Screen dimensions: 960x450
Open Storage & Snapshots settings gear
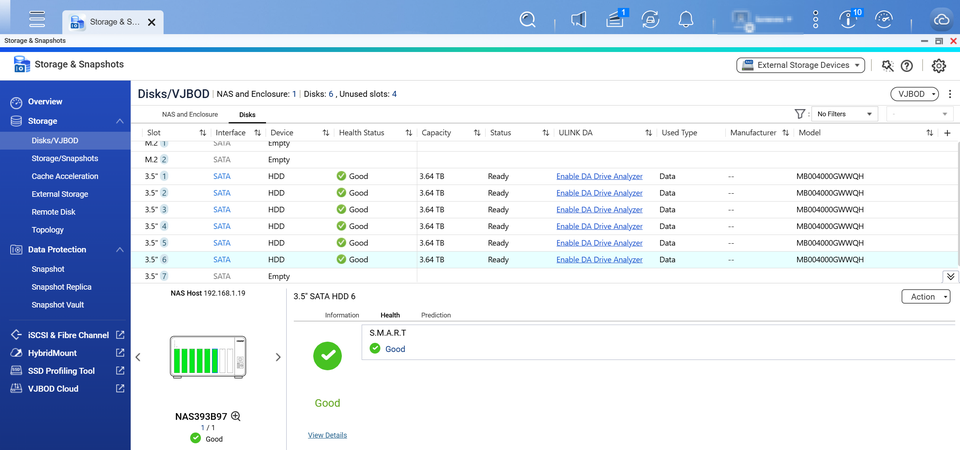click(938, 66)
